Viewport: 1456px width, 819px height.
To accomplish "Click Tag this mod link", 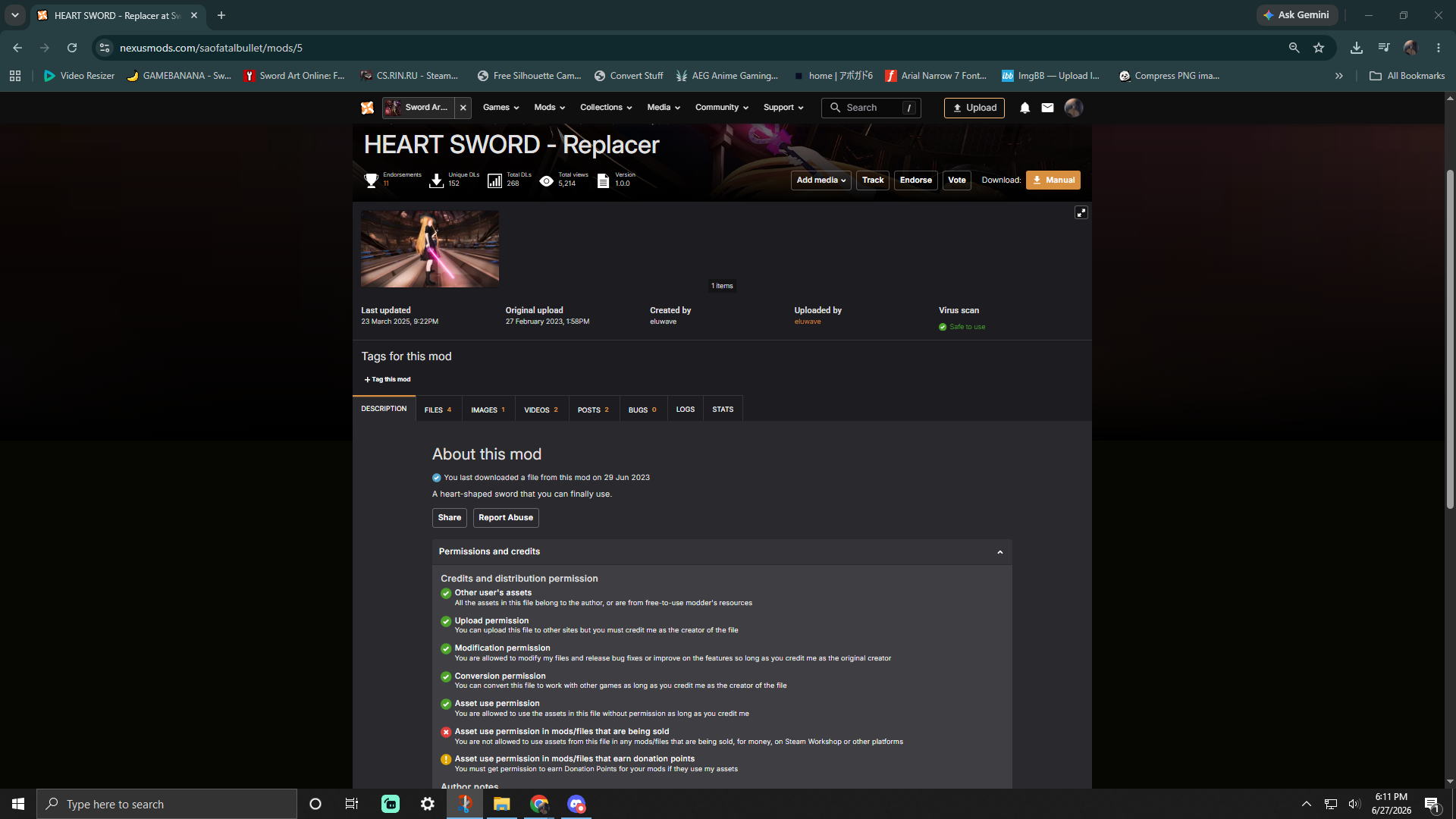I will click(x=388, y=380).
